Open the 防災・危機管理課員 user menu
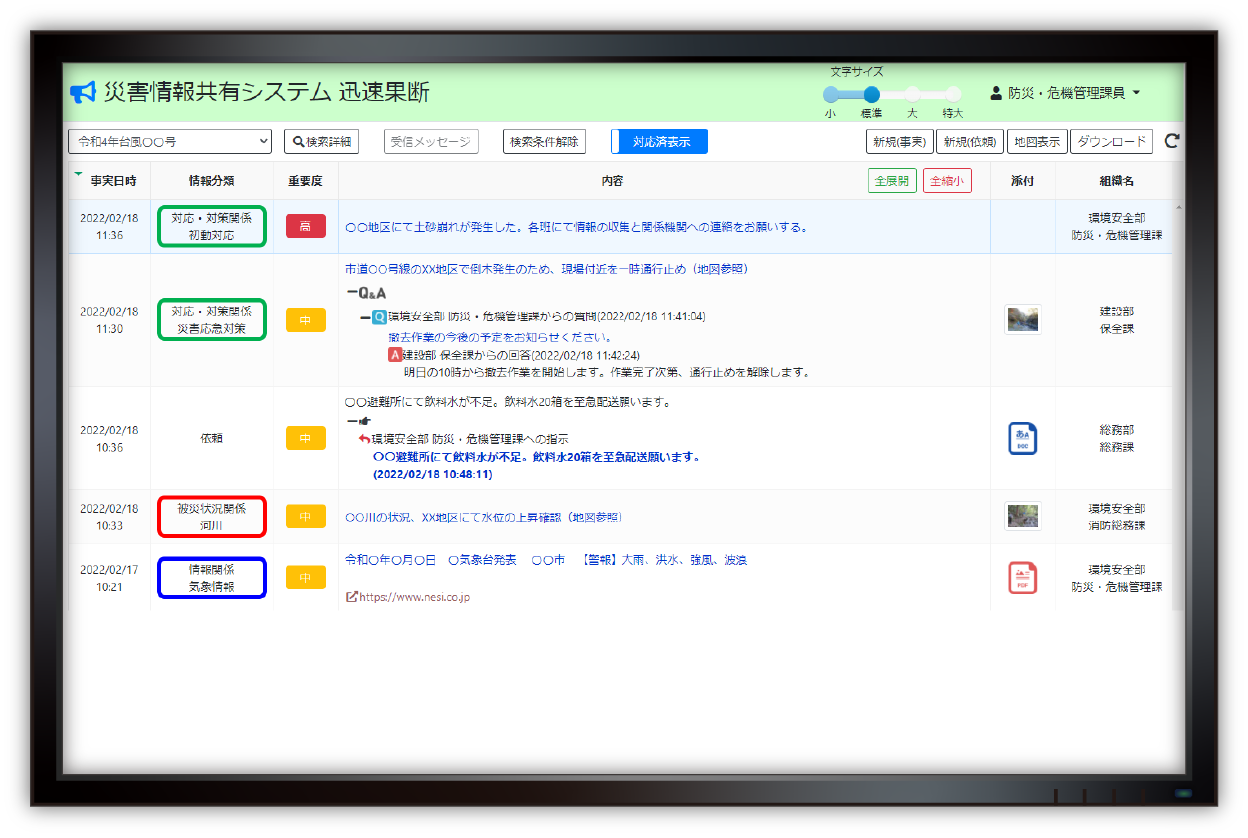 click(1066, 93)
